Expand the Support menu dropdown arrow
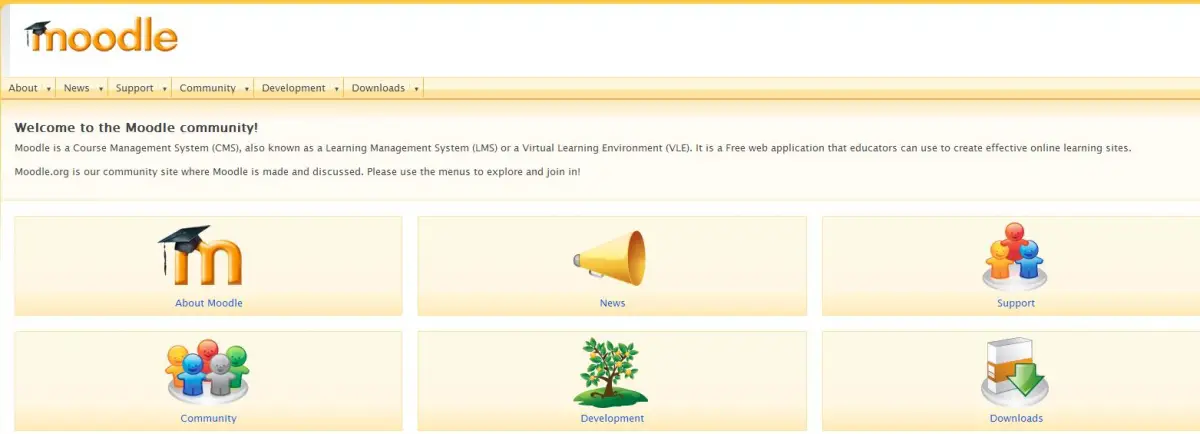This screenshot has height=434, width=1200. click(x=164, y=89)
